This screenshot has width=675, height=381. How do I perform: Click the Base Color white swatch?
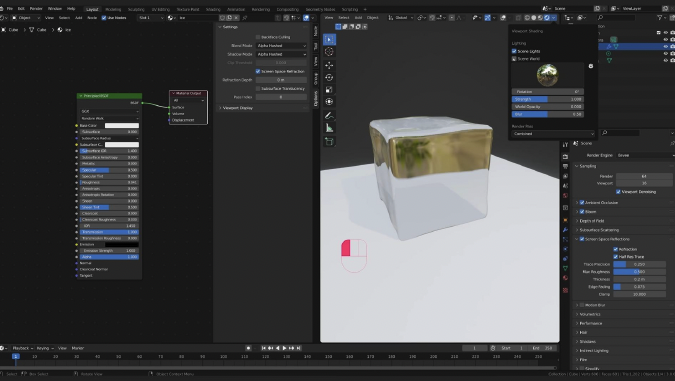122,126
